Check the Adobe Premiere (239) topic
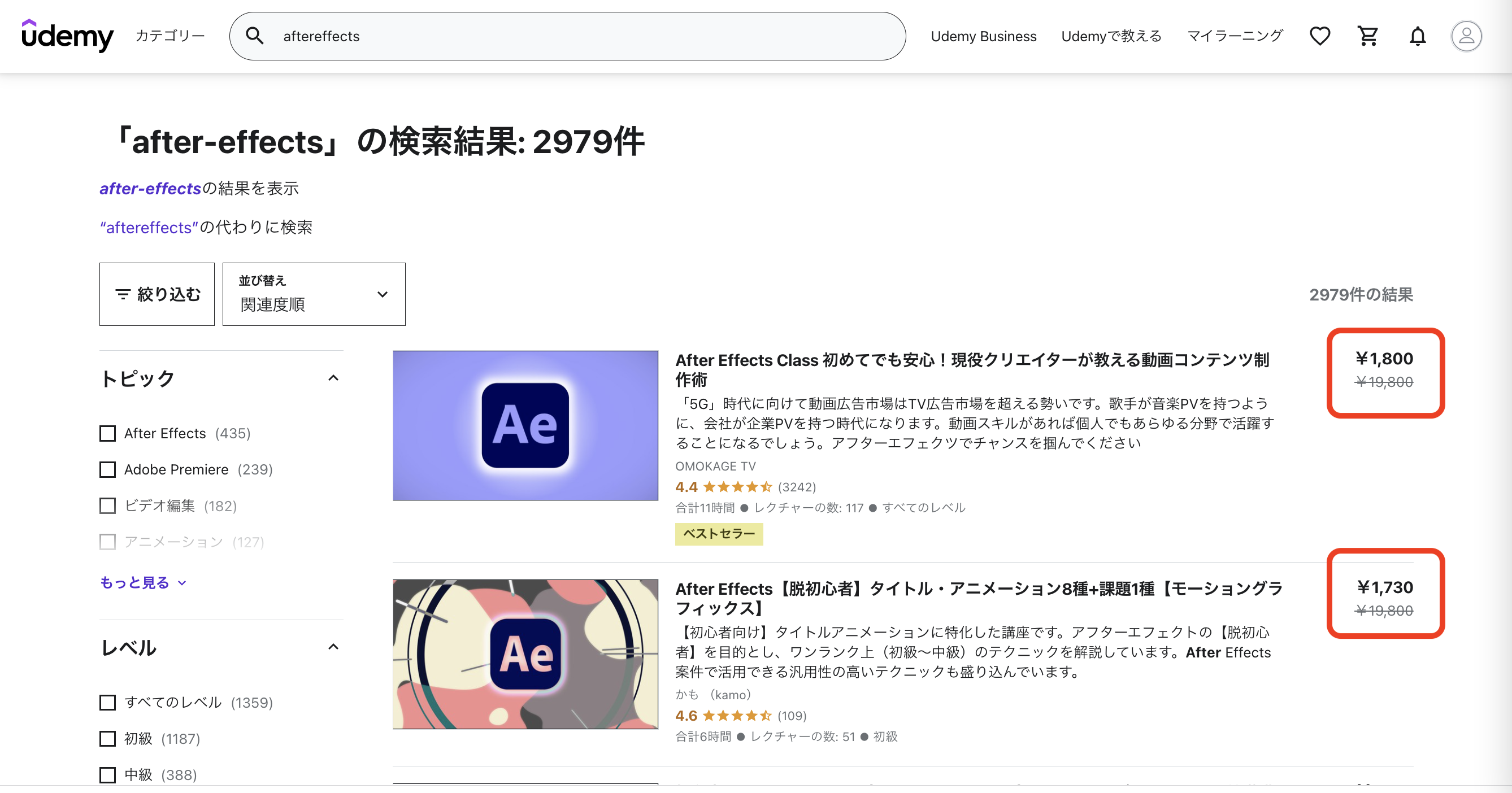Screen dimensions: 1512x793 tap(107, 470)
